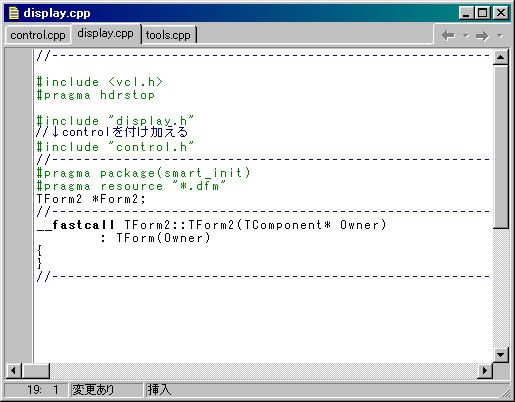Click the line 19 column 1 position indicator
The image size is (515, 402).
coord(37,389)
